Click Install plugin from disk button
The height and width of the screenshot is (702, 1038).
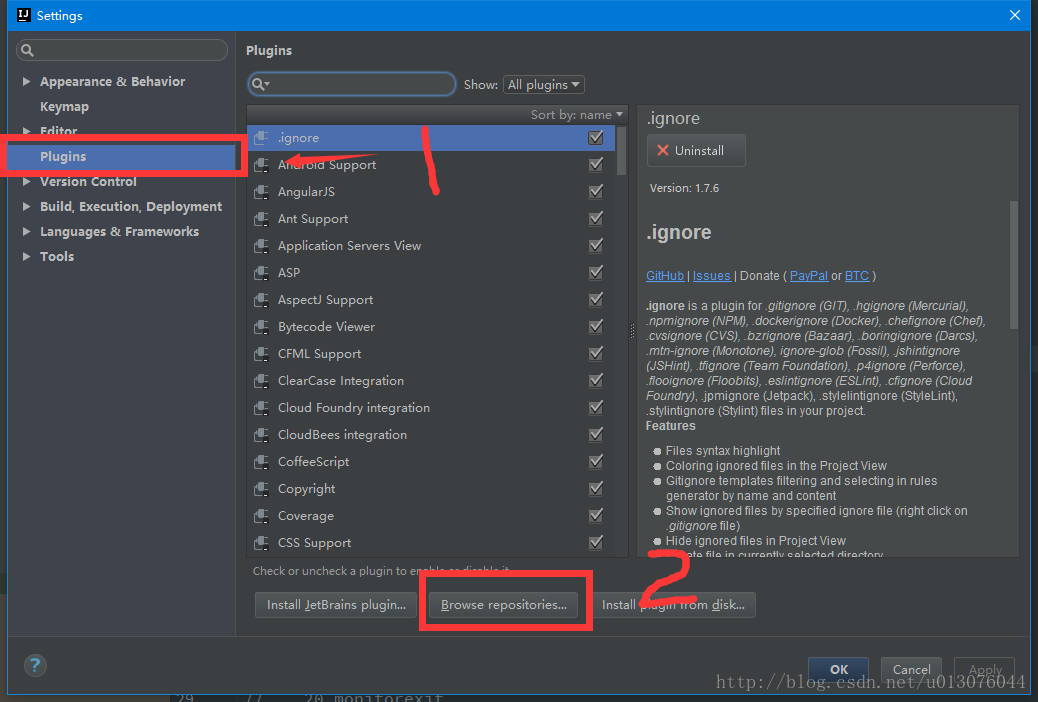pyautogui.click(x=673, y=605)
